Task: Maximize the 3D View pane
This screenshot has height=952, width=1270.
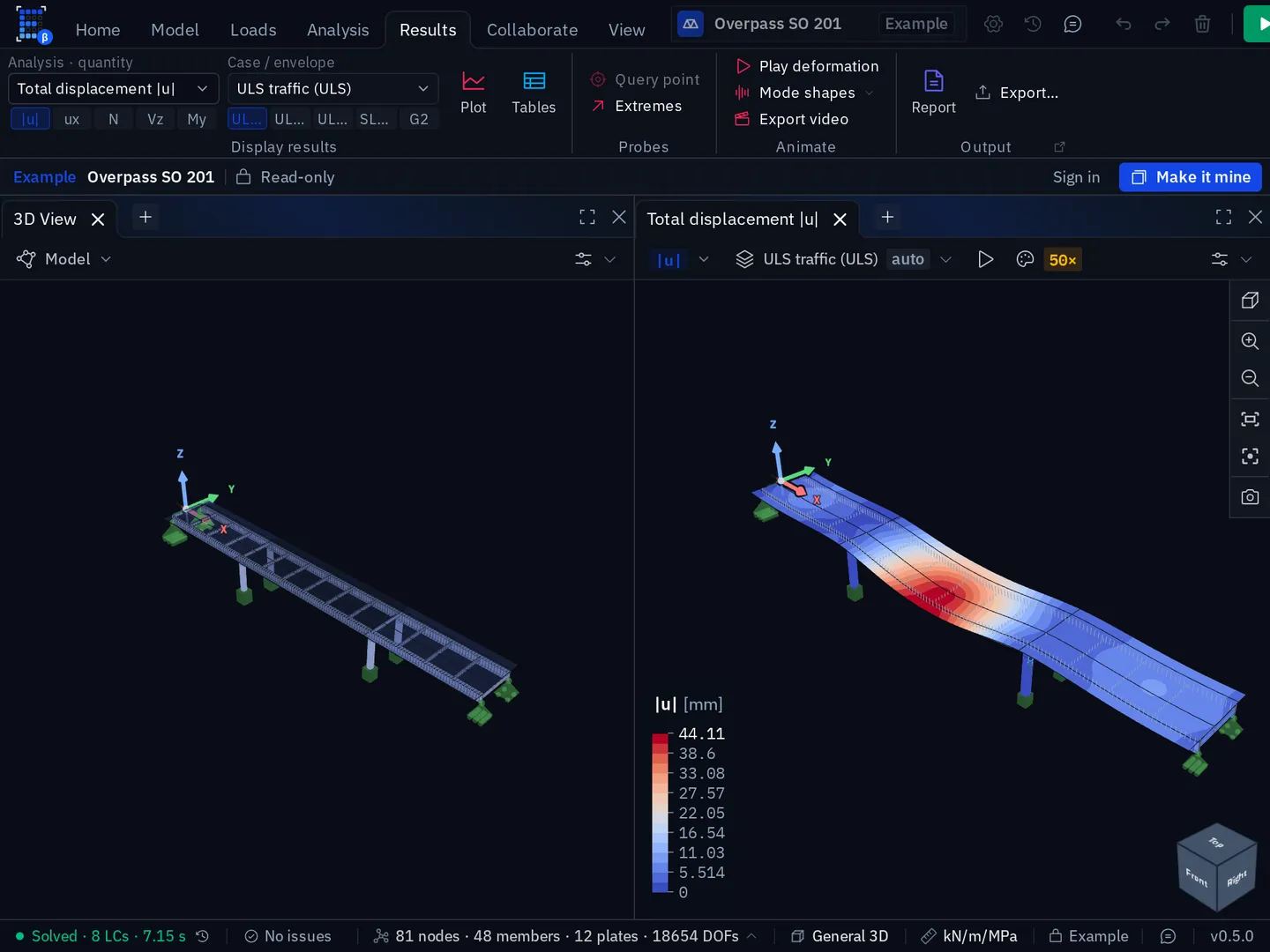Action: click(x=587, y=217)
